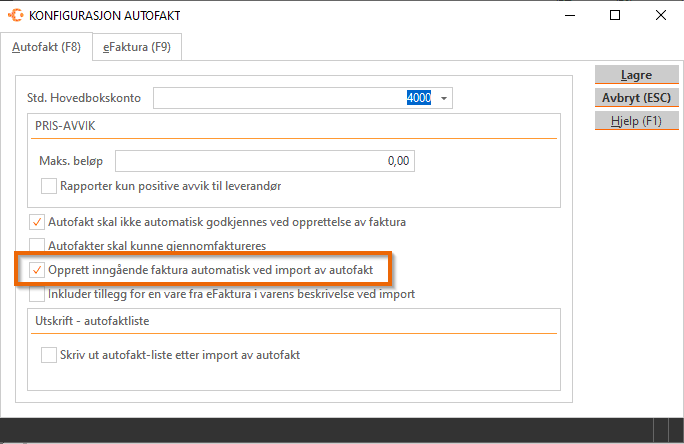
Task: Untick Opprett inngående faktura automatisk checkbox
Action: [37, 270]
